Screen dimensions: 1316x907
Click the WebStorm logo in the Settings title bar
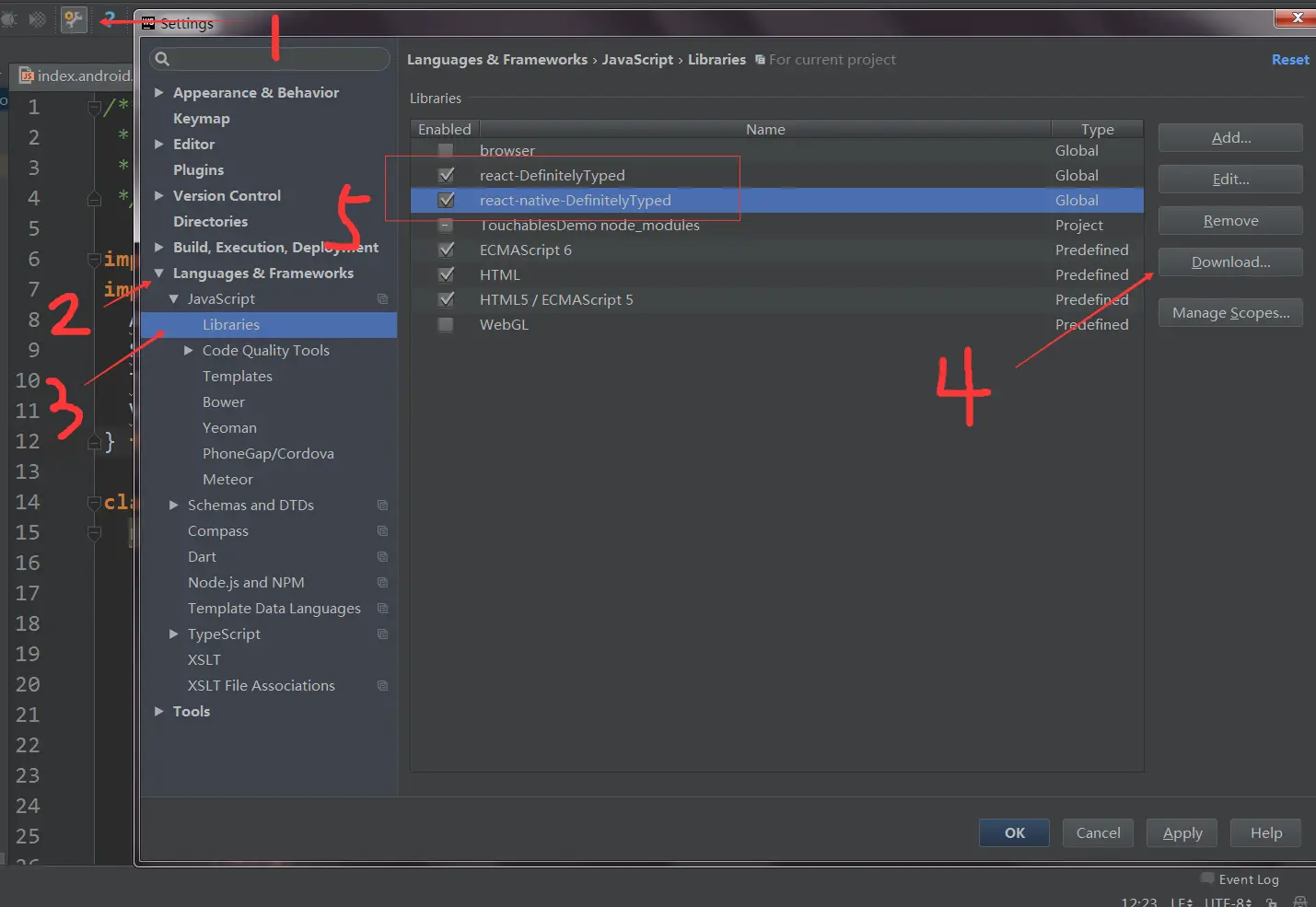pos(148,23)
